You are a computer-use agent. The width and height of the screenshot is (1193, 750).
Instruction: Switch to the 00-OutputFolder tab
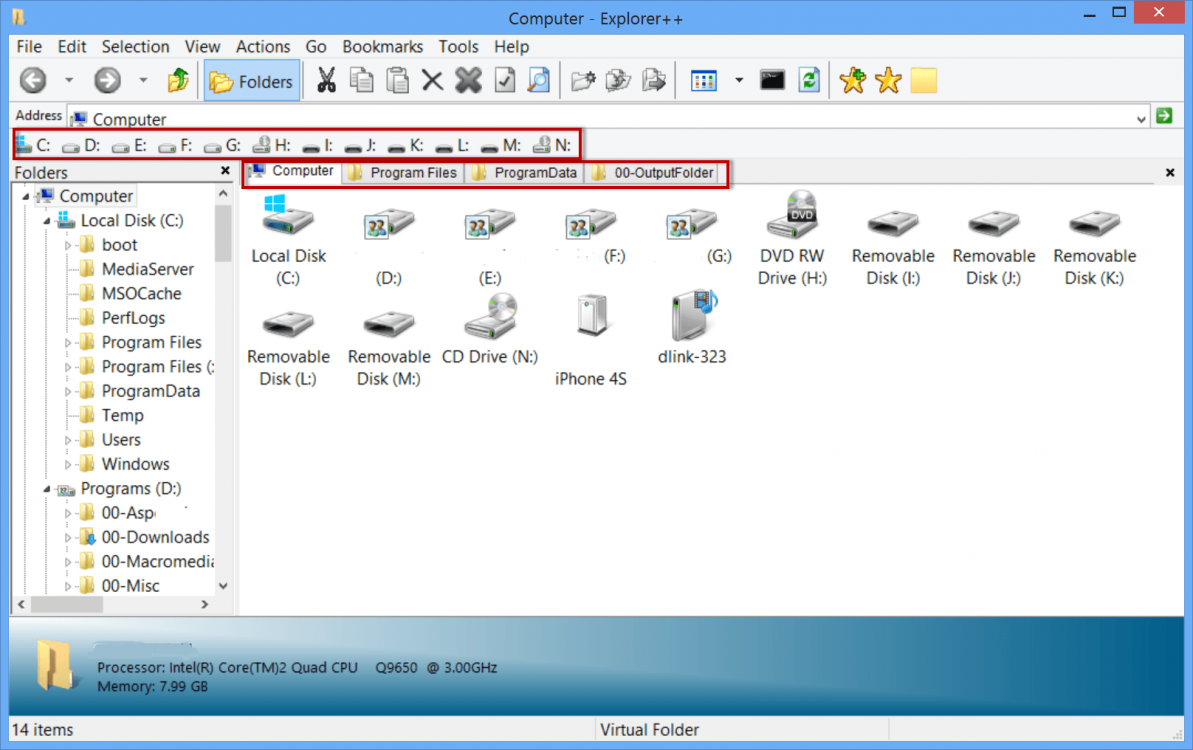click(653, 171)
